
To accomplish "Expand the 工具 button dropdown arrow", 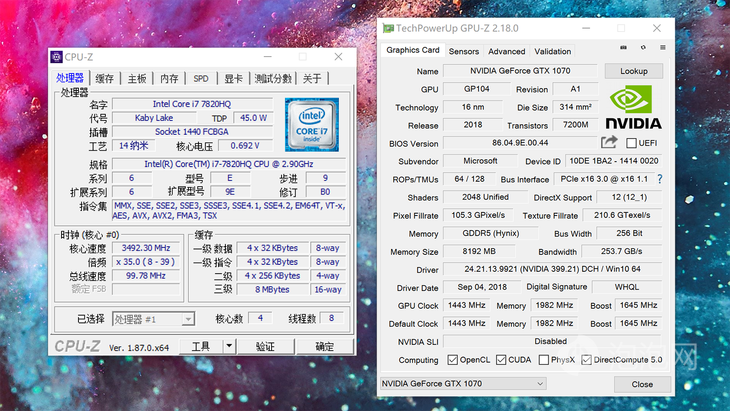I will (x=229, y=346).
